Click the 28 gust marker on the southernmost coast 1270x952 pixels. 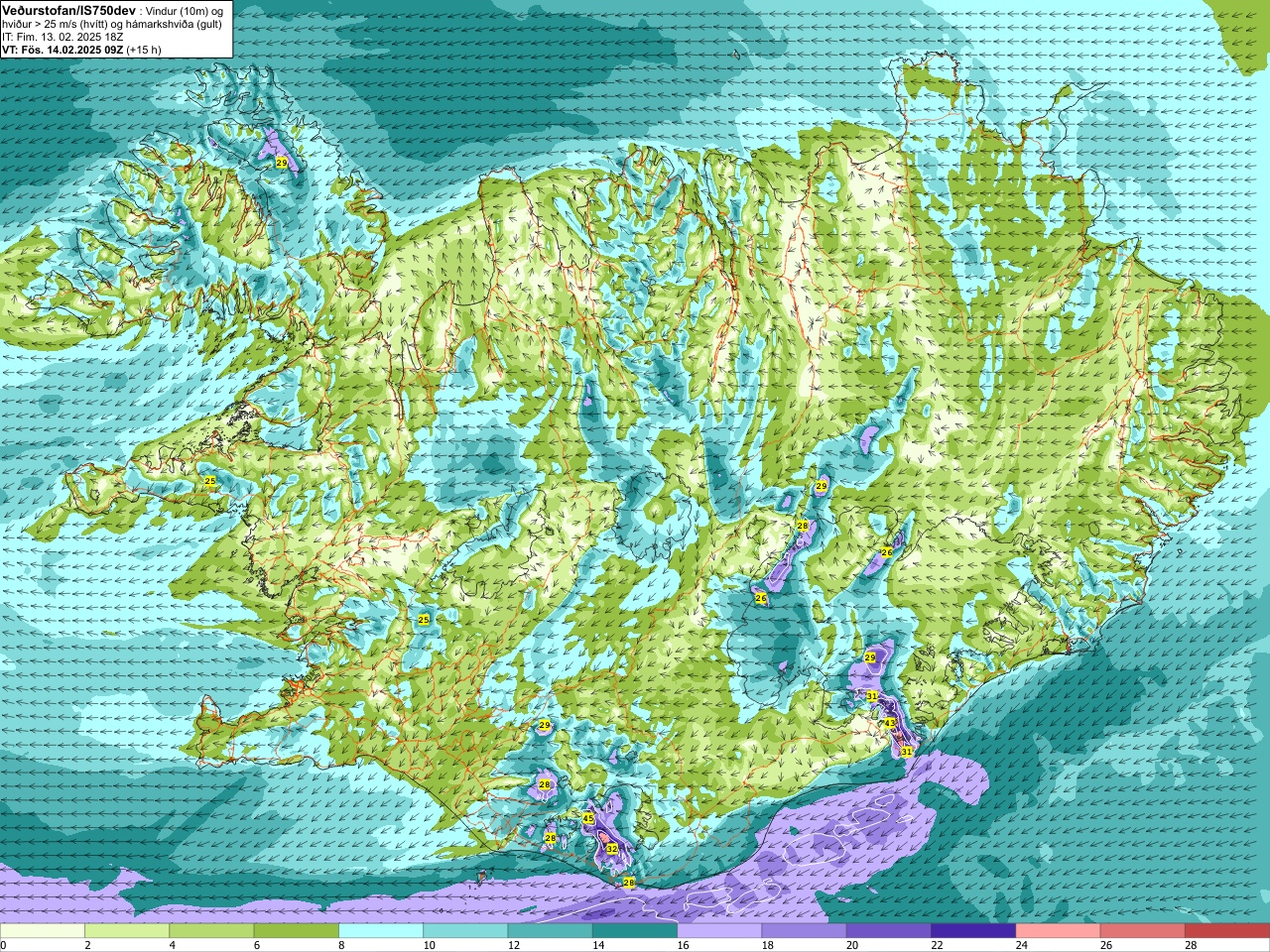pos(628,883)
